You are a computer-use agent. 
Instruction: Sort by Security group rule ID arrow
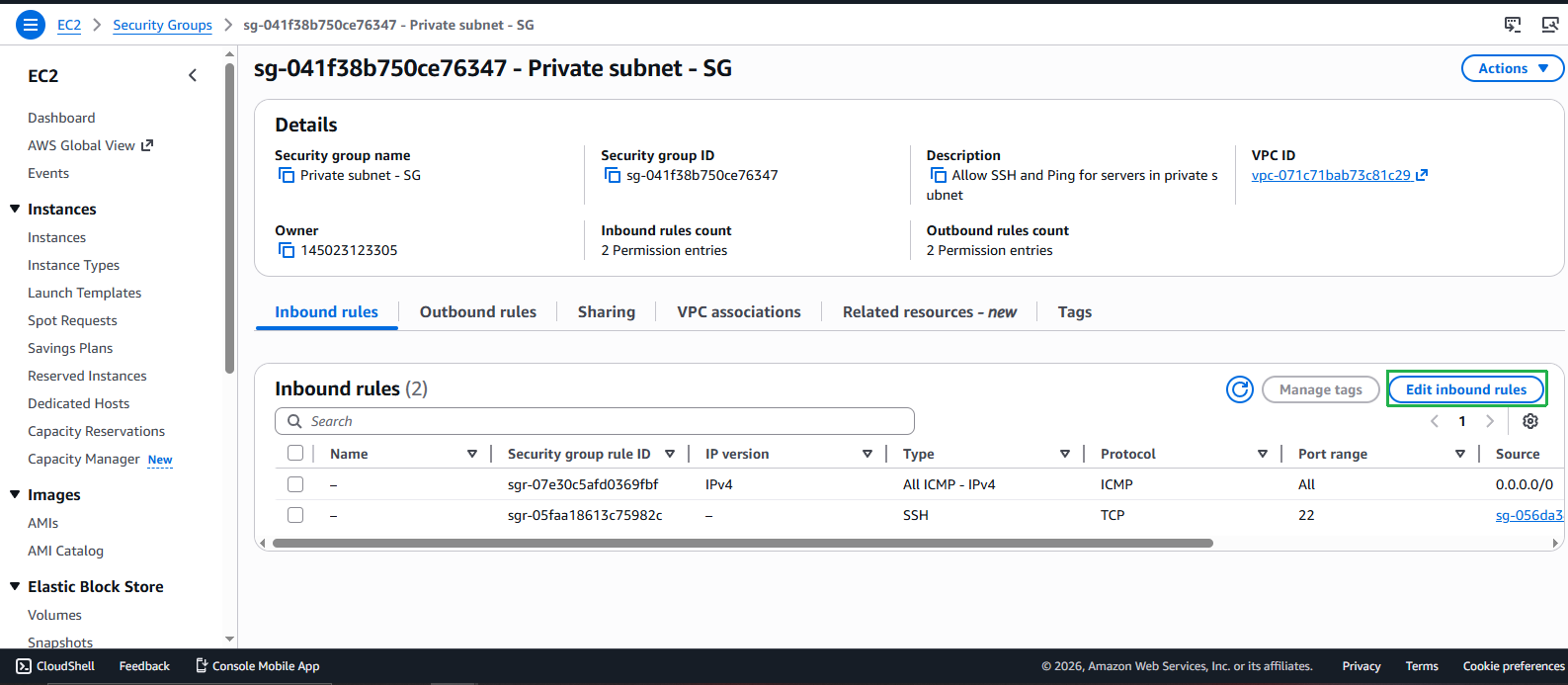tap(670, 454)
